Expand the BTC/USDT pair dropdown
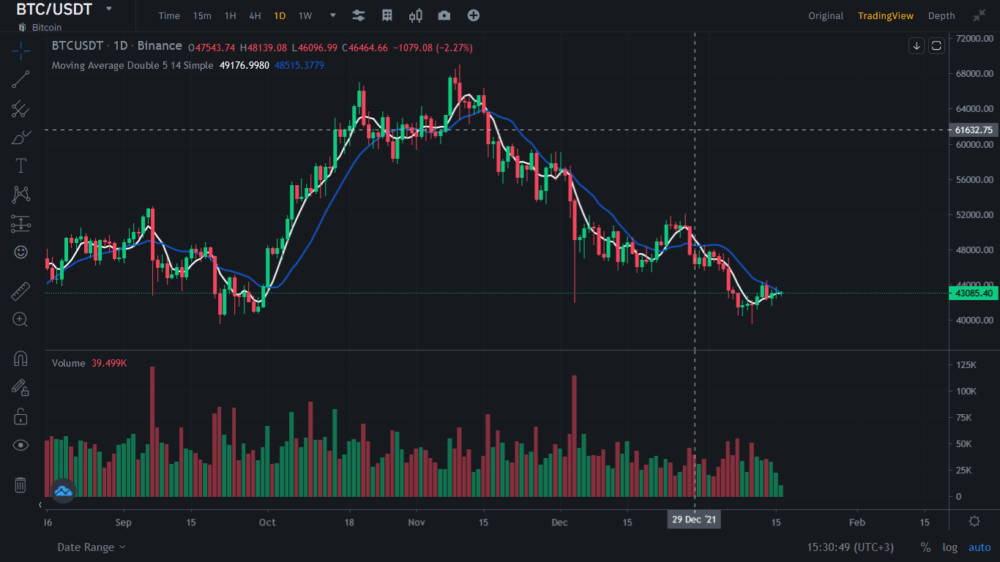1000x562 pixels. tap(108, 9)
